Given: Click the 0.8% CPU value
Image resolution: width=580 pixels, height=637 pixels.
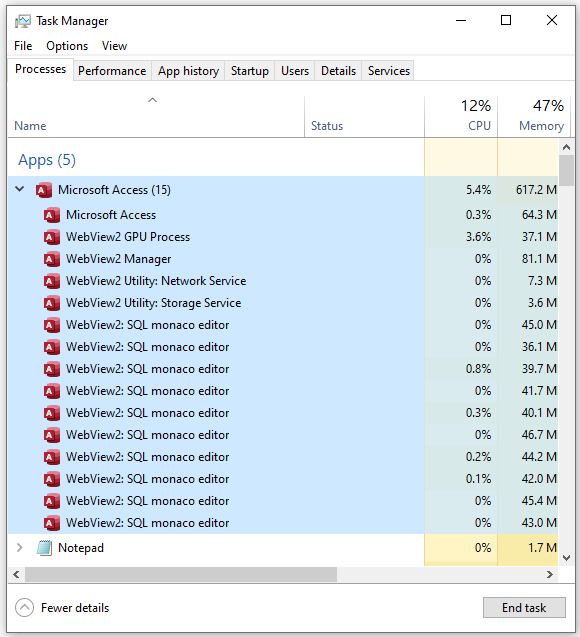Looking at the screenshot, I should tap(478, 369).
